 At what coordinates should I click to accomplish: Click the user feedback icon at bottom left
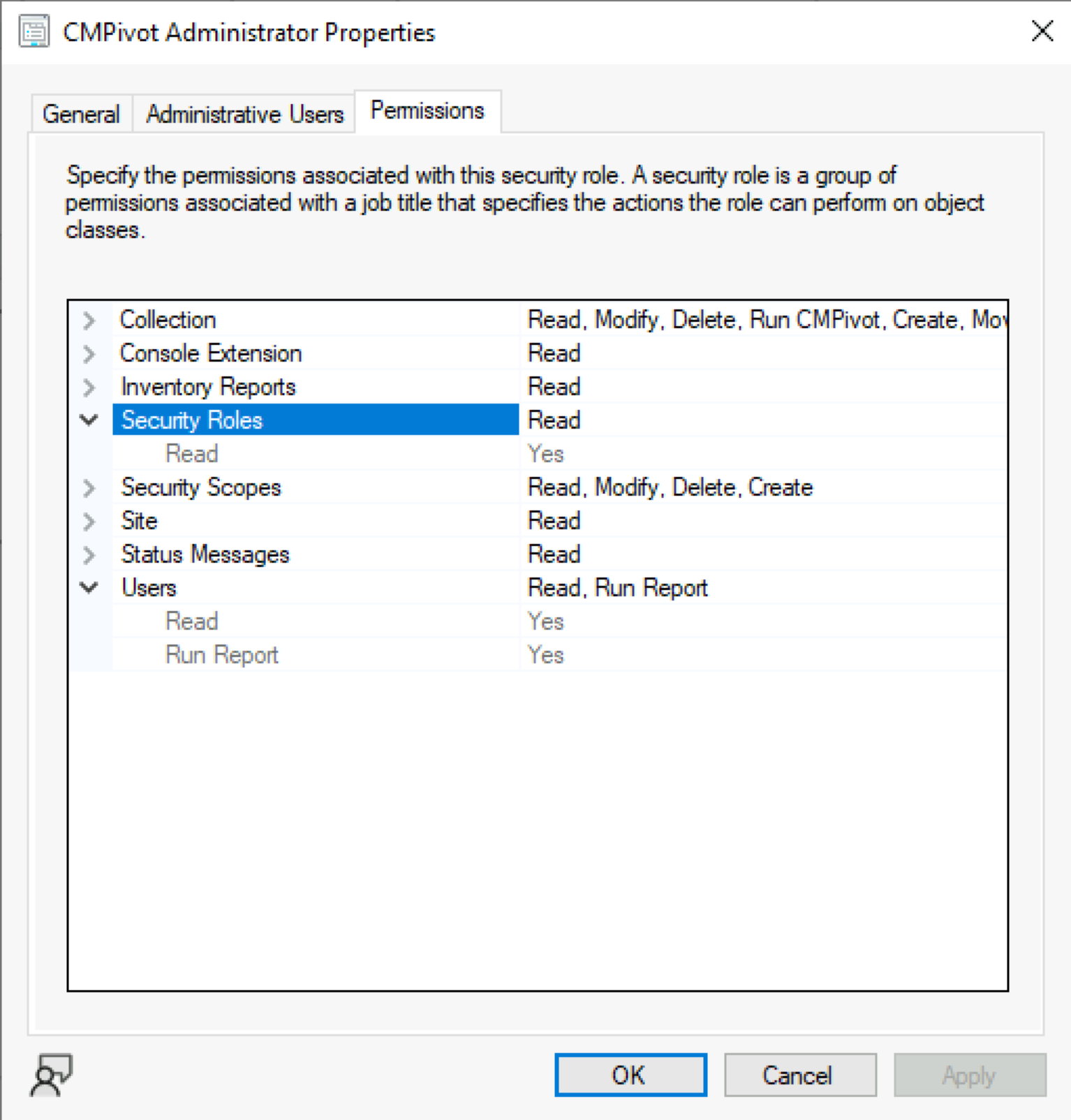(x=51, y=1075)
